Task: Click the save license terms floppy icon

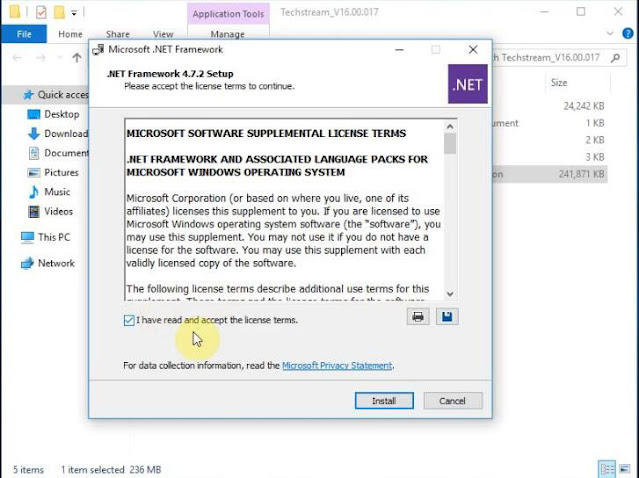Action: 447,317
